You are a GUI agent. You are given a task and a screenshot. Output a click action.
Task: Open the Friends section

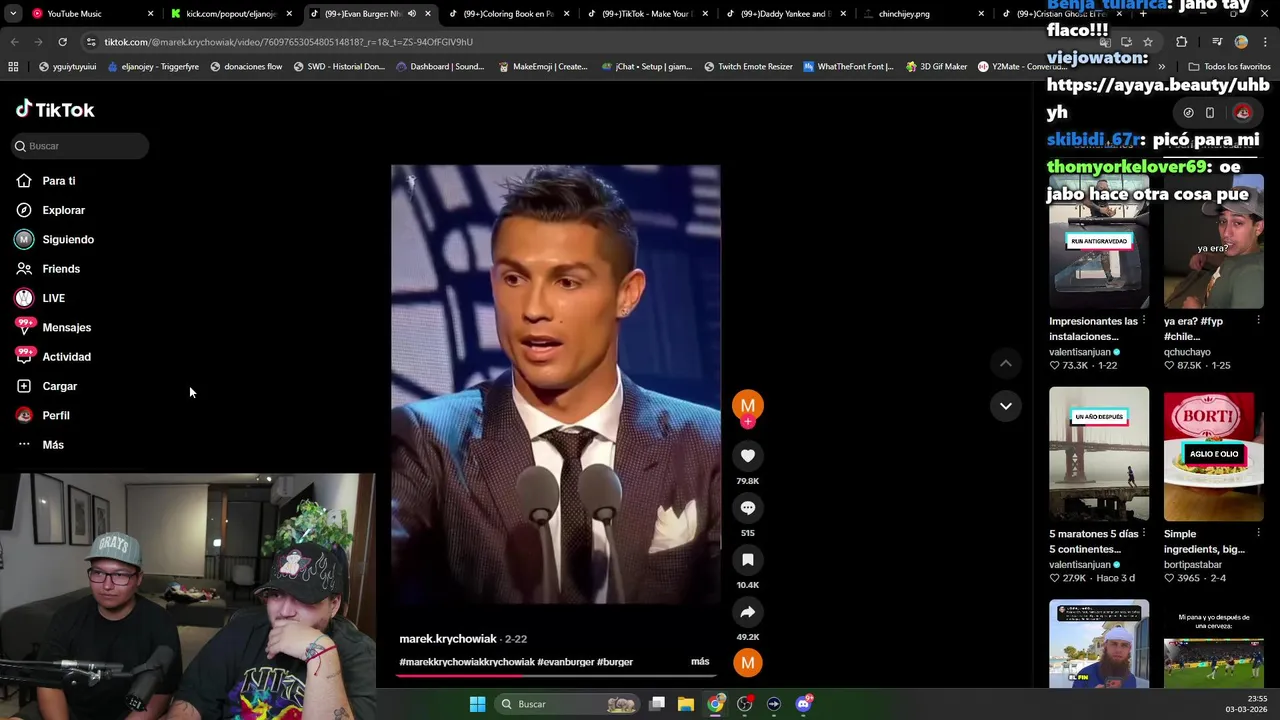(48, 269)
